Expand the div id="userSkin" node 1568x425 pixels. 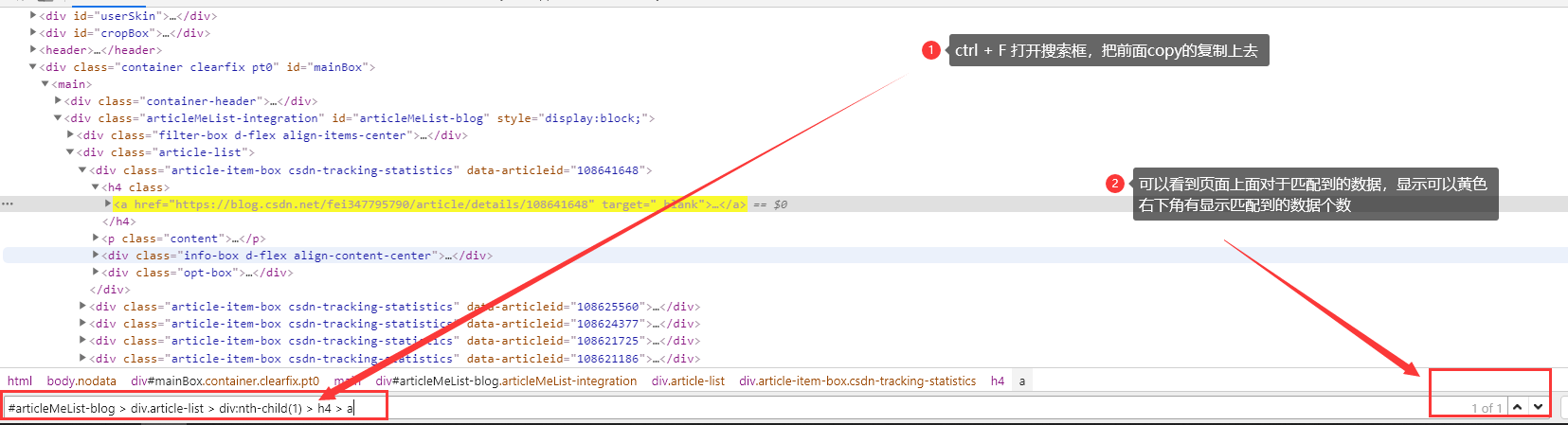coord(34,16)
